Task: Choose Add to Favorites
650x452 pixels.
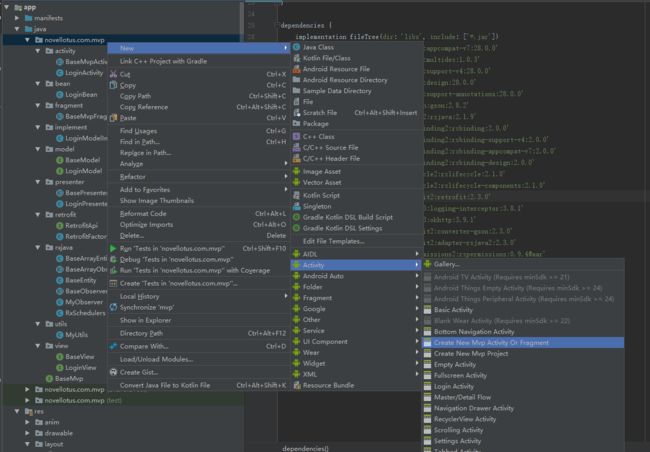Action: pos(199,190)
